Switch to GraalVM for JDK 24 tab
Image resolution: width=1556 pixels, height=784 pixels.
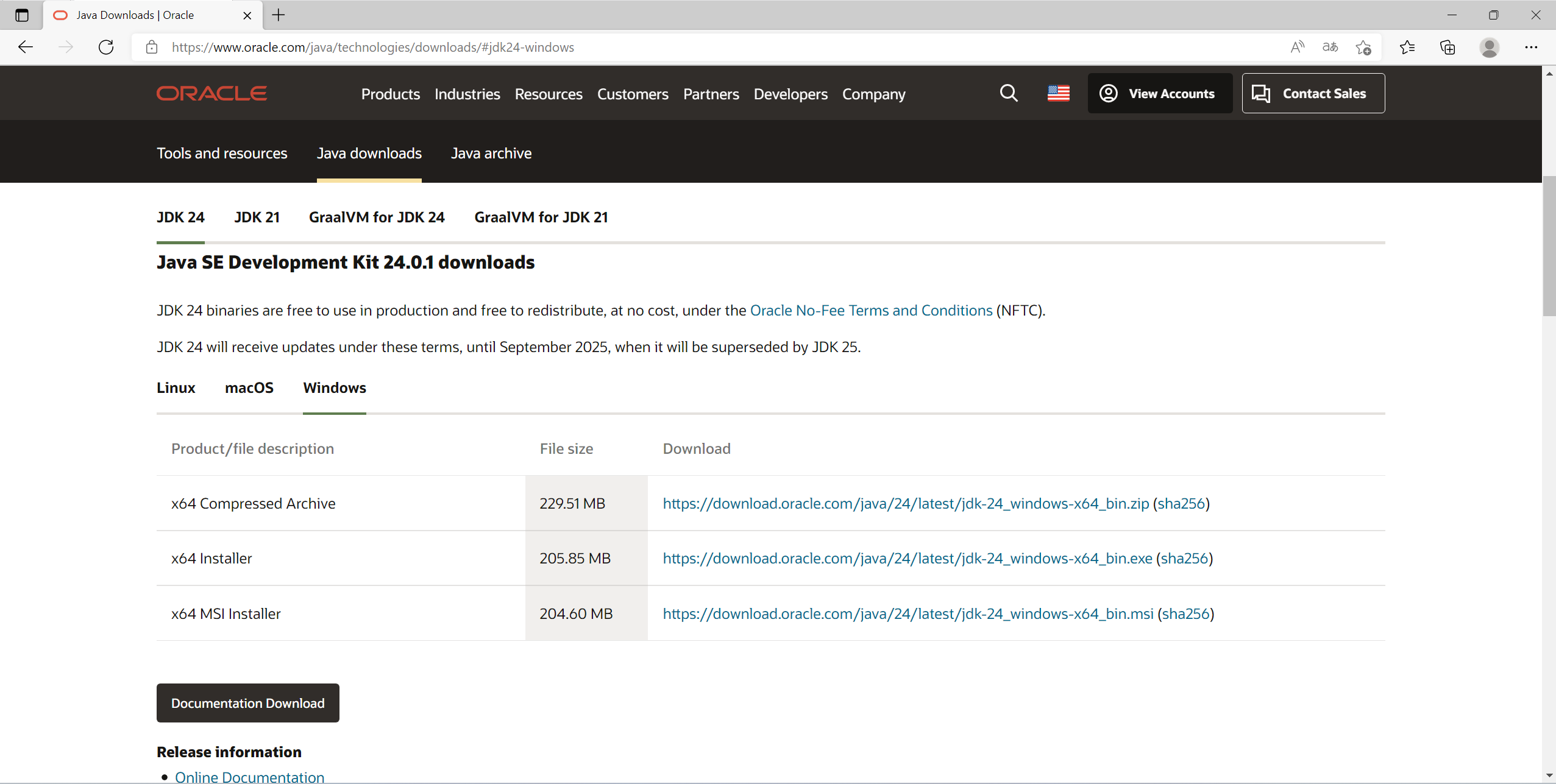pos(377,217)
